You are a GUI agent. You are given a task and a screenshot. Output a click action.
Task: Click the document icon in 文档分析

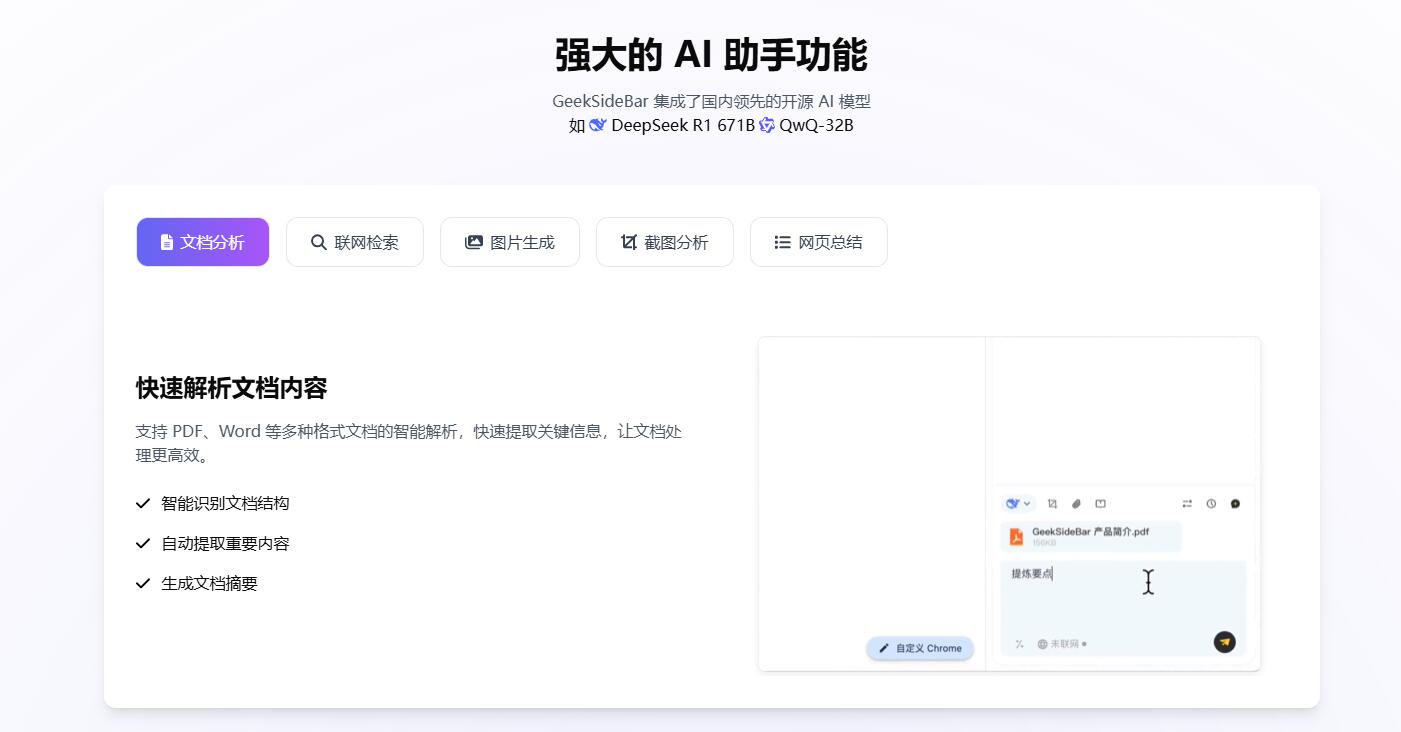[x=167, y=242]
